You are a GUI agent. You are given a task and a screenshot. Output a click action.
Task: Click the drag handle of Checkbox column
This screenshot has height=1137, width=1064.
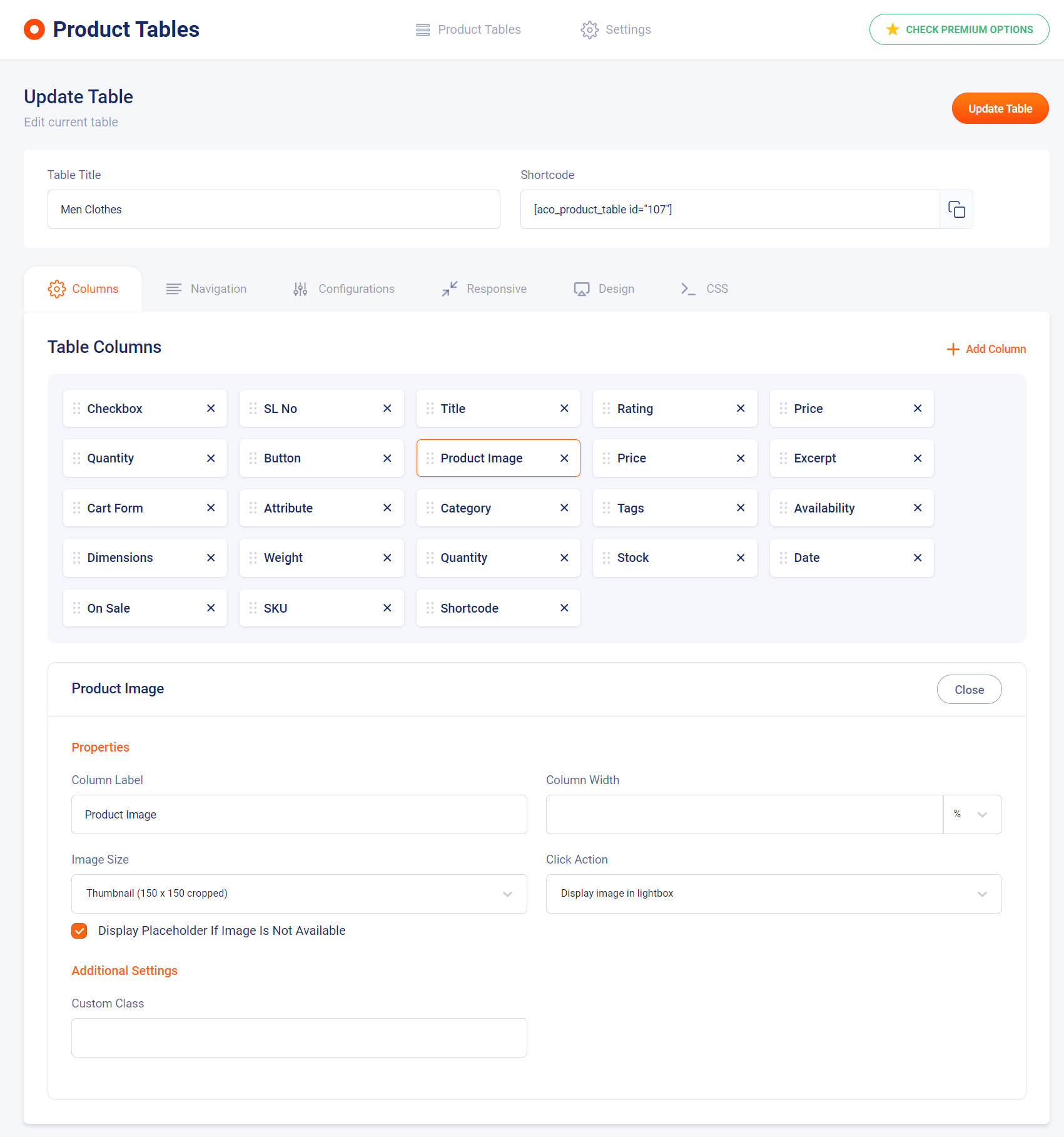click(76, 409)
